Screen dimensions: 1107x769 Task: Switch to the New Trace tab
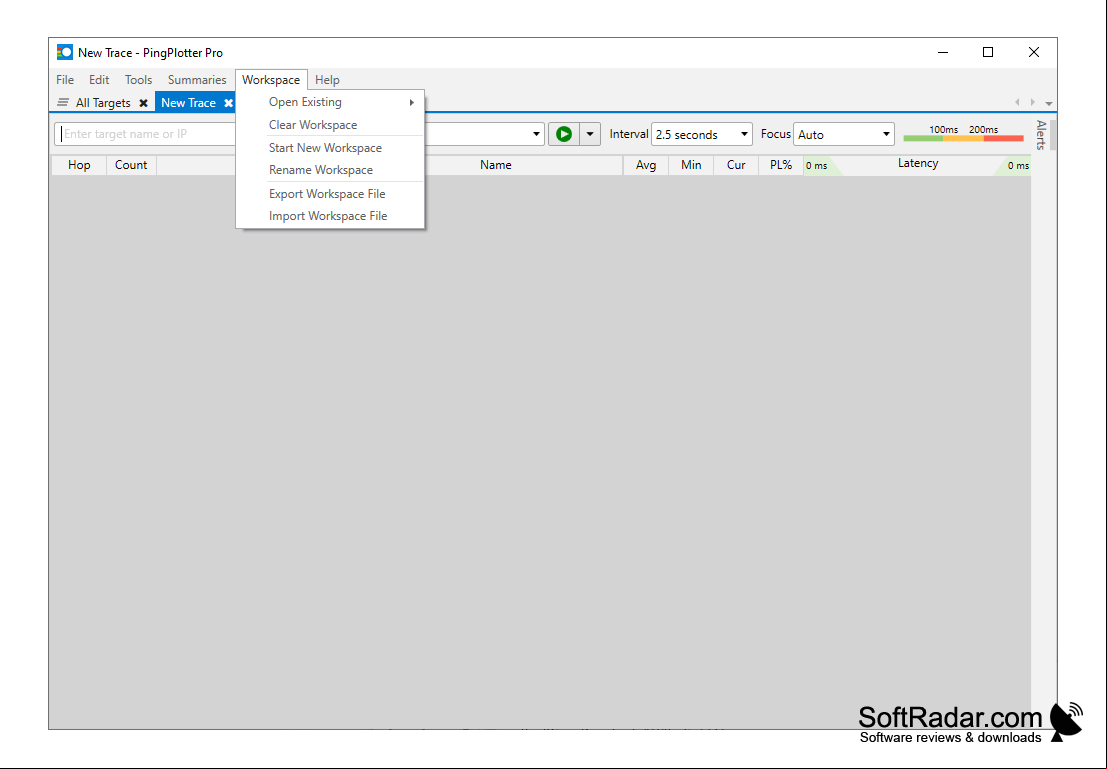tap(189, 103)
